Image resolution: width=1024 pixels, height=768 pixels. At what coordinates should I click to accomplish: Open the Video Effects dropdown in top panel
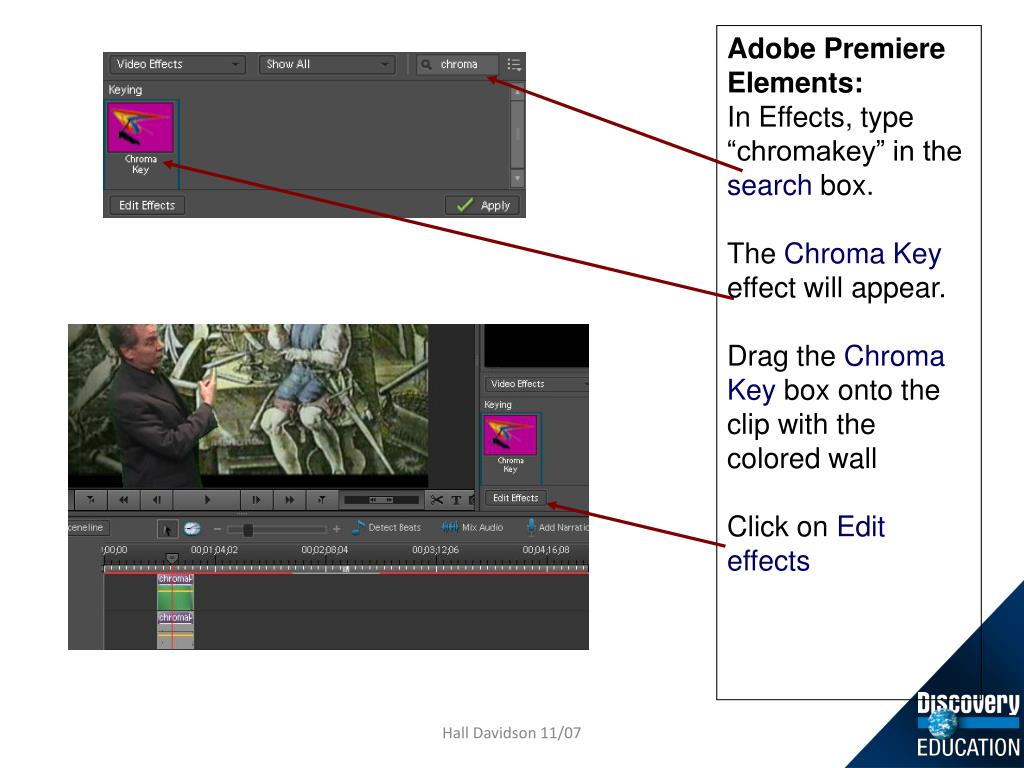(178, 65)
